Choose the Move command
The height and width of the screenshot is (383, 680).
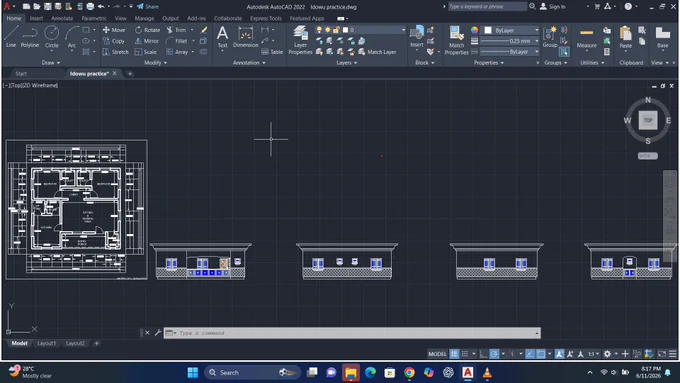click(x=114, y=30)
